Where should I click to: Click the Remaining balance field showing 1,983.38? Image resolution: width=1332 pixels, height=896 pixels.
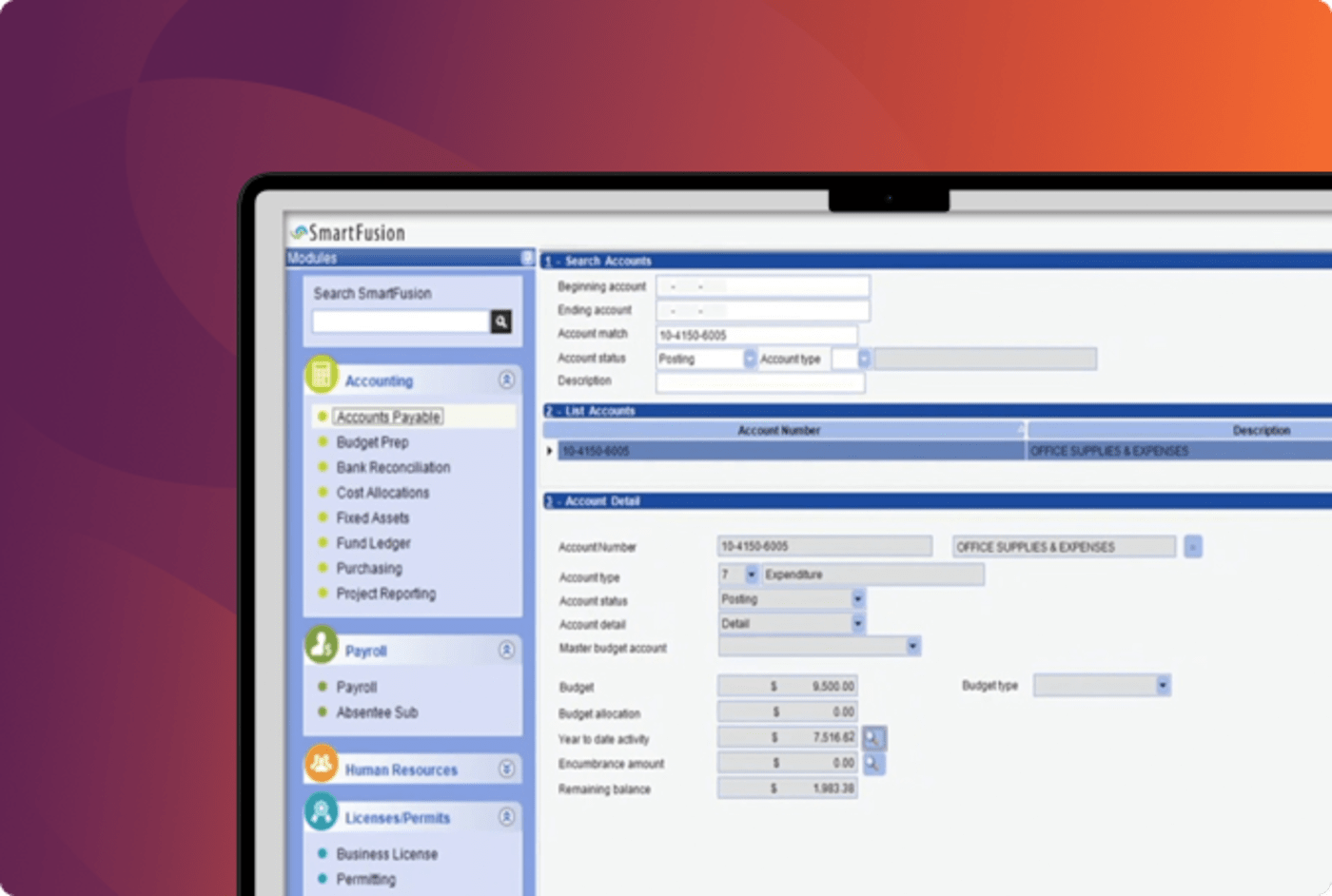coord(787,789)
